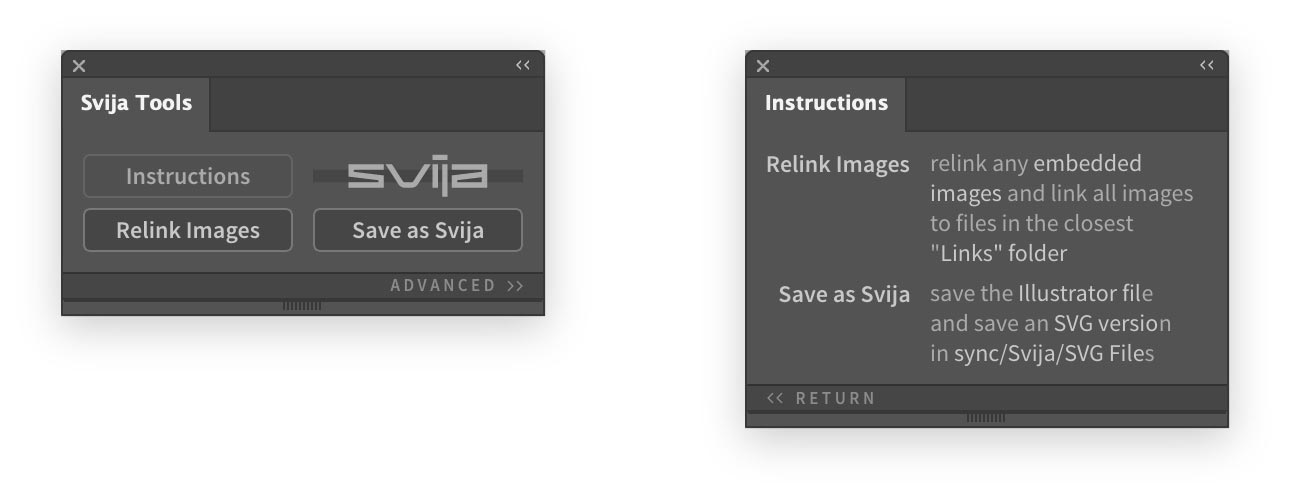Image resolution: width=1290 pixels, height=500 pixels.
Task: Click the Instructions panel bottom resize grip
Action: point(986,418)
